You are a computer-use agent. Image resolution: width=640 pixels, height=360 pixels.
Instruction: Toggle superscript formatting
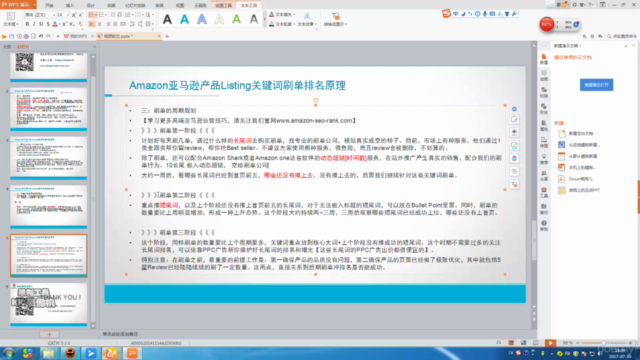point(64,24)
